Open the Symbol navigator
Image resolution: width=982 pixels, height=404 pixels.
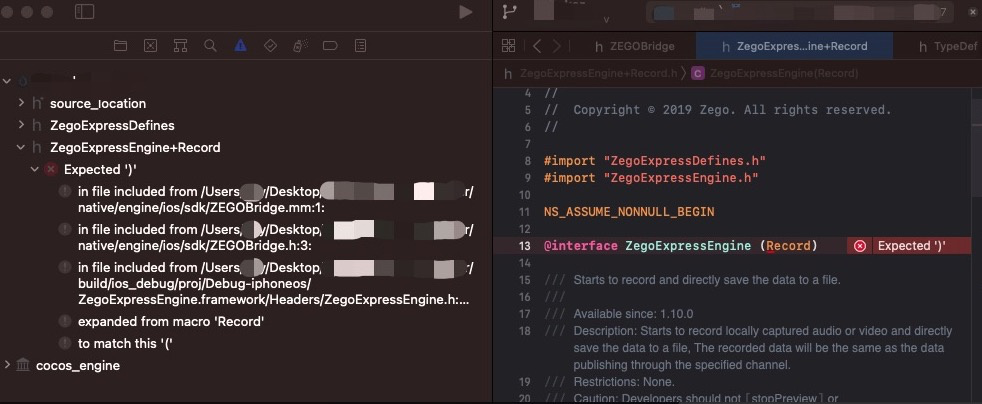(180, 45)
